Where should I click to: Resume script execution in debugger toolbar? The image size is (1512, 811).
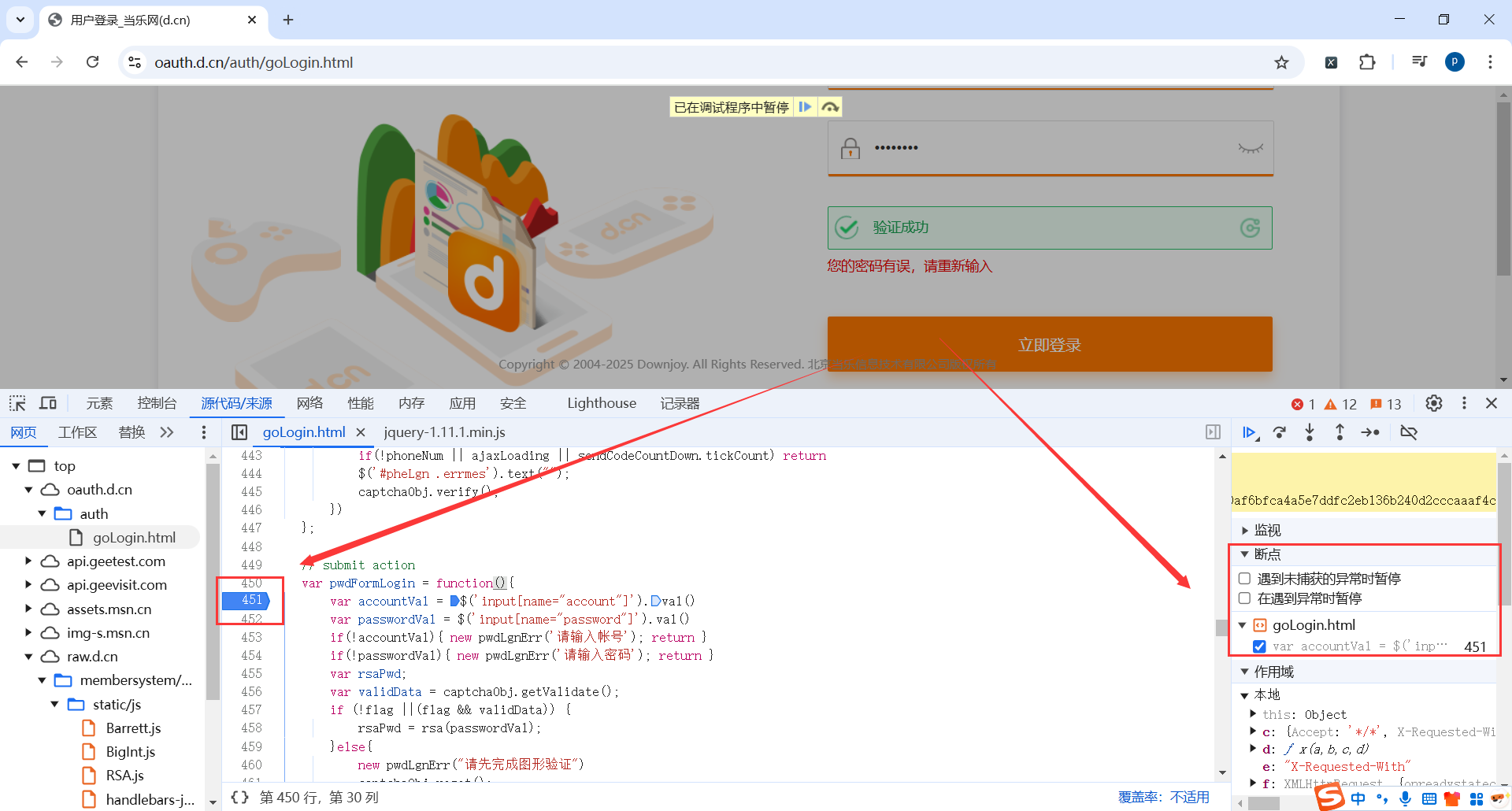1250,432
